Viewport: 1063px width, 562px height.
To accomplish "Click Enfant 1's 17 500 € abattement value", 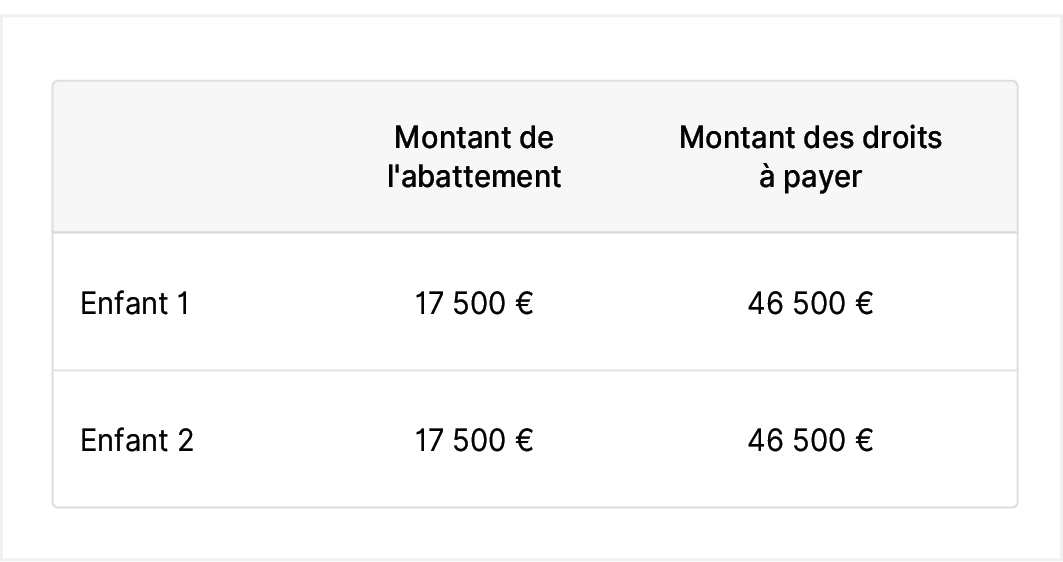I will point(474,303).
